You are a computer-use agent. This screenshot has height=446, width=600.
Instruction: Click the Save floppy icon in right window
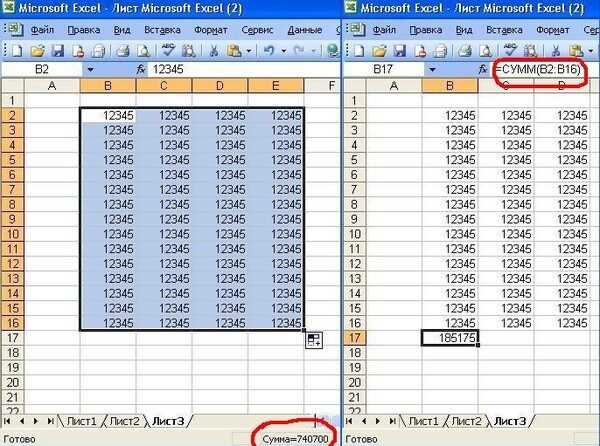[x=400, y=51]
